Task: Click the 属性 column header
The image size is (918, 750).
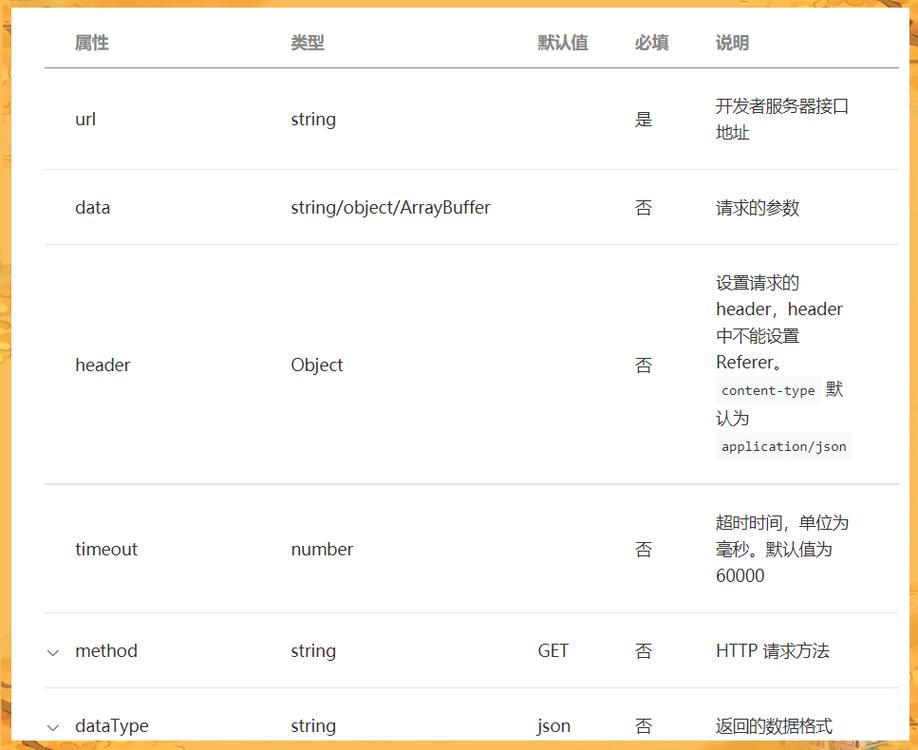Action: pyautogui.click(x=91, y=43)
